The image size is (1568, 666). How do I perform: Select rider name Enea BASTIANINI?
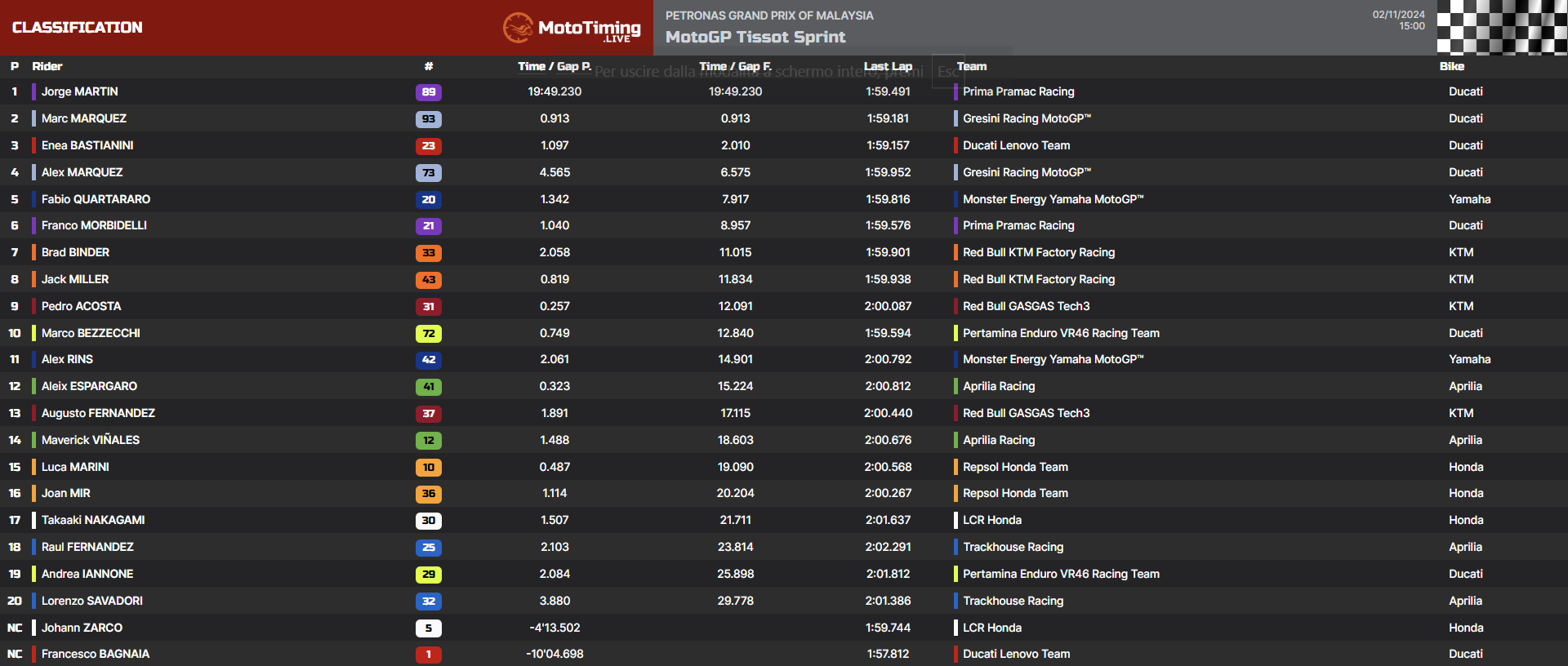click(87, 145)
